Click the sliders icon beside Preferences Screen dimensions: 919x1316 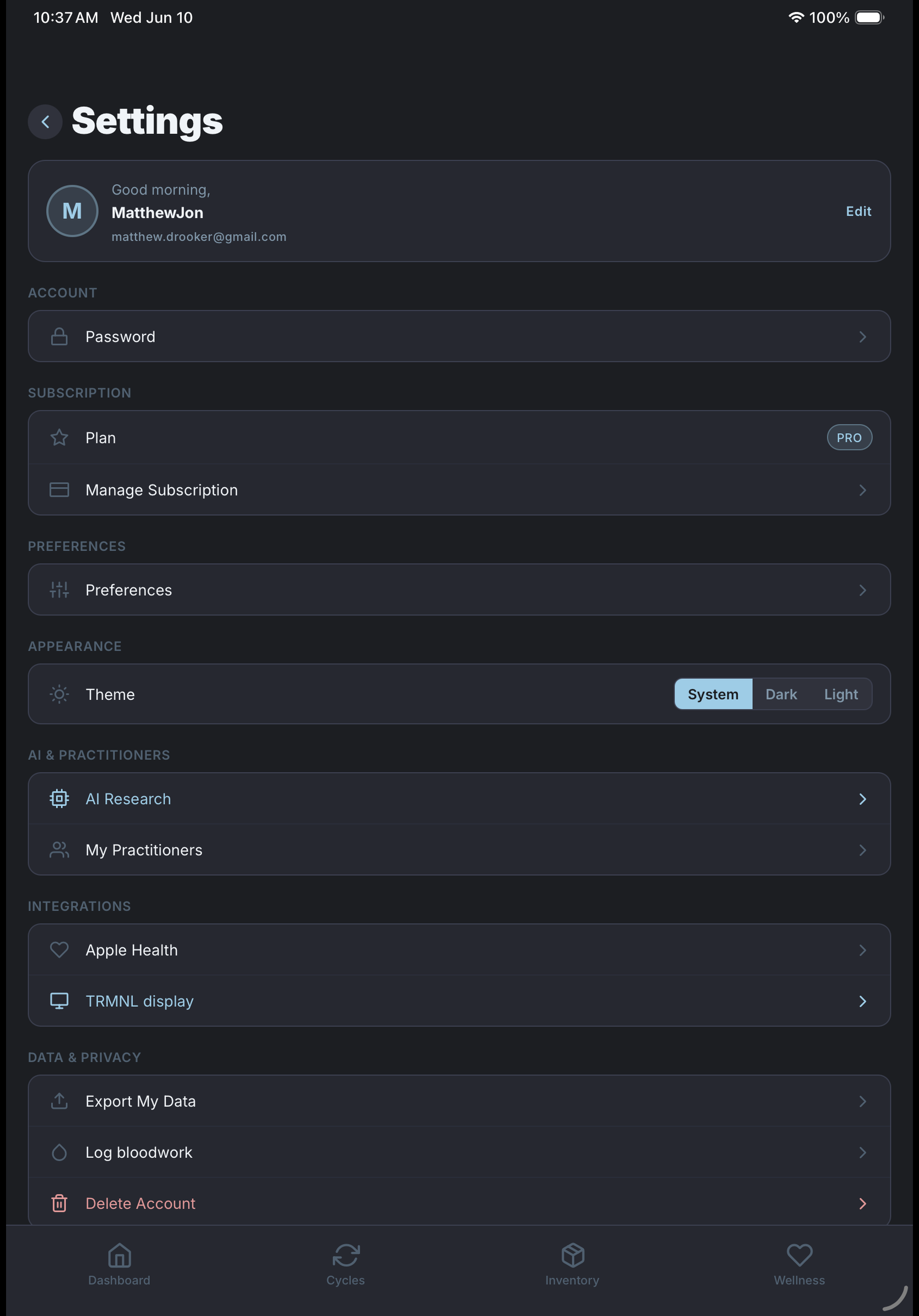[59, 590]
